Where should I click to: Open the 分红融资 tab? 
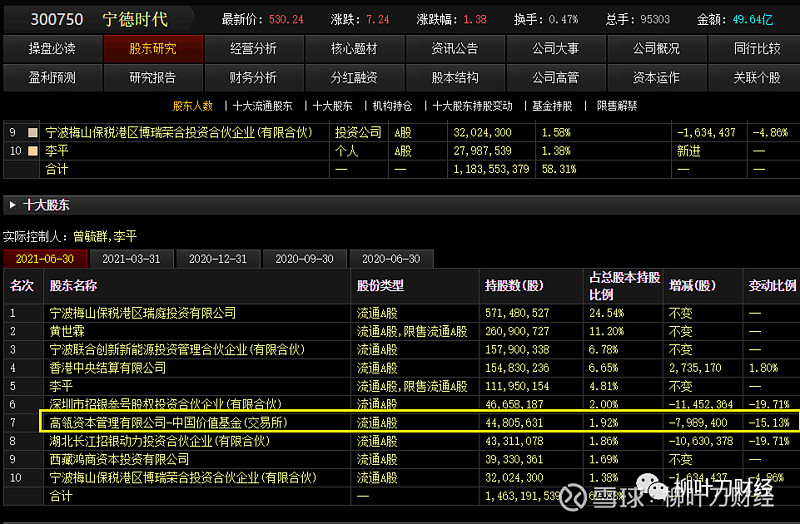[x=354, y=78]
